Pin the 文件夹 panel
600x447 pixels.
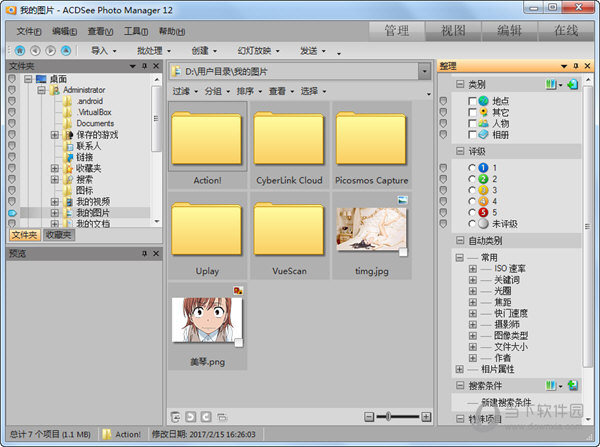(145, 66)
